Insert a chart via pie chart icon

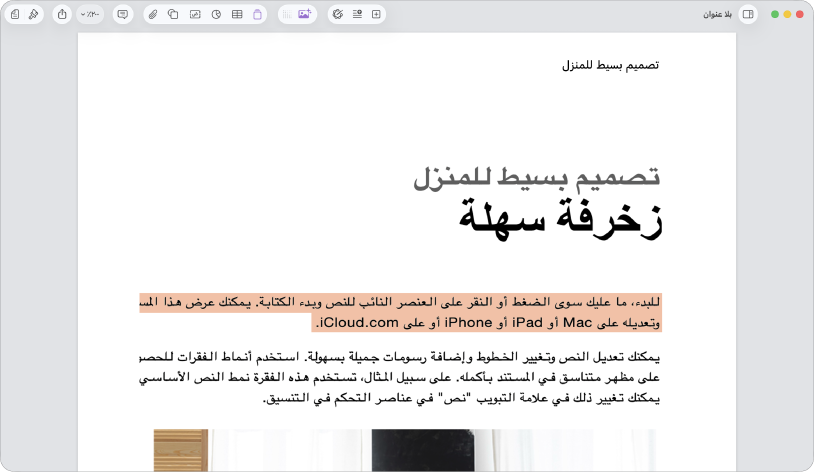click(x=216, y=15)
